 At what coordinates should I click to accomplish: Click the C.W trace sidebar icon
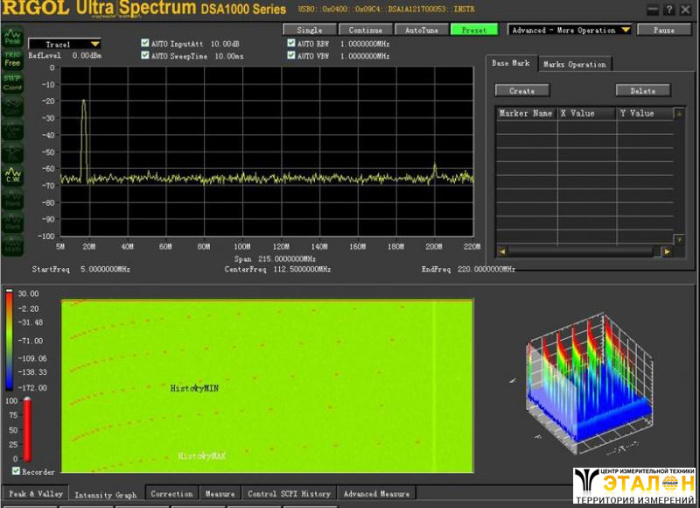click(12, 177)
